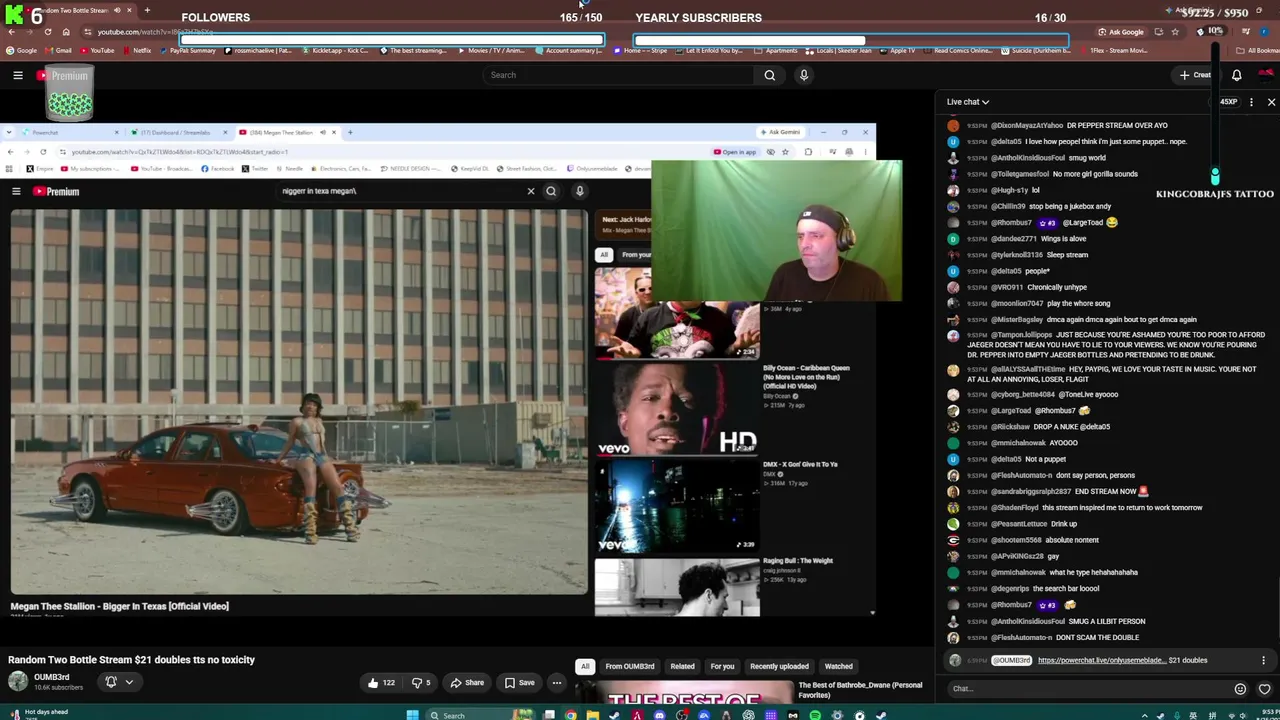Save the stream to a playlist
The image size is (1280, 720).
tap(519, 683)
